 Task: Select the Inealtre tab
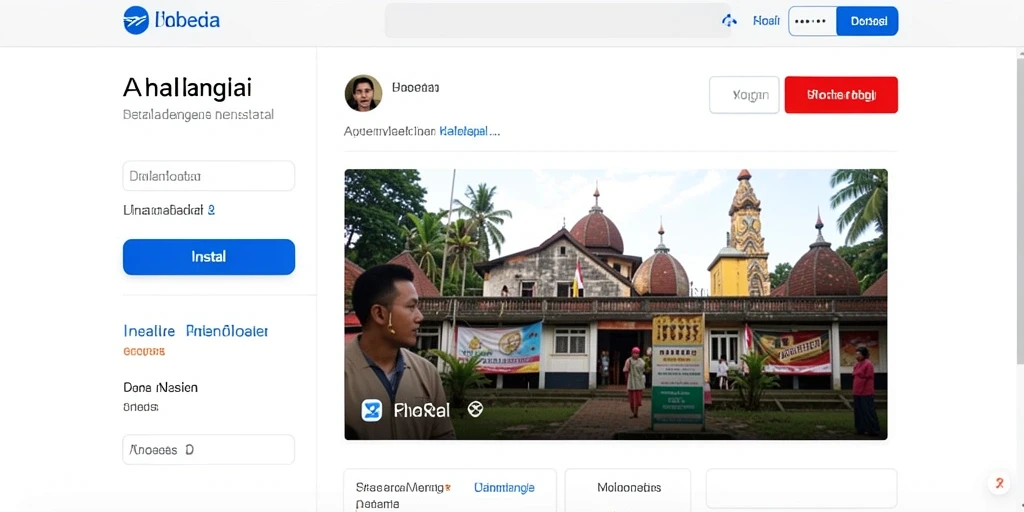149,331
